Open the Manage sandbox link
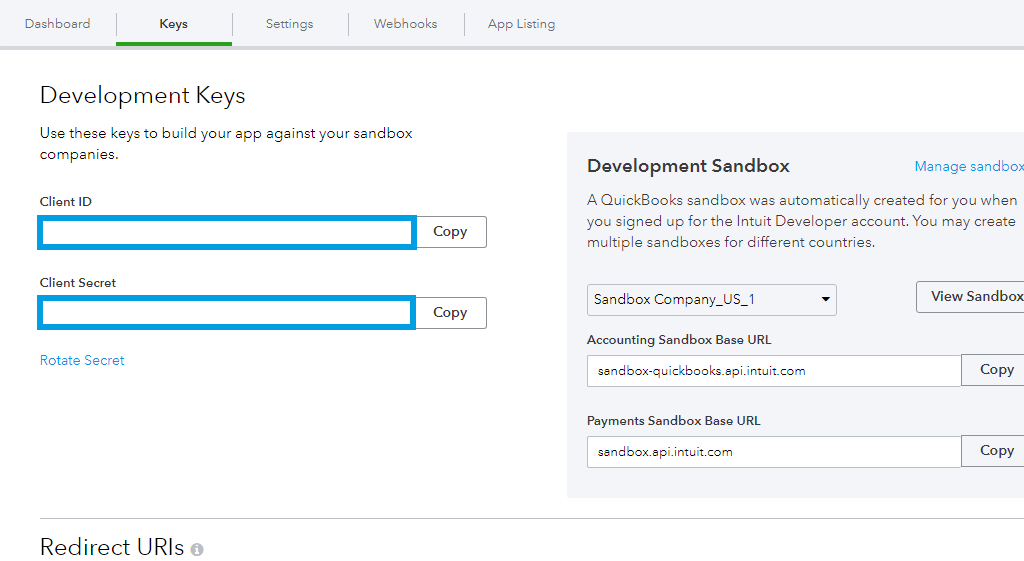The width and height of the screenshot is (1024, 561). coord(968,166)
